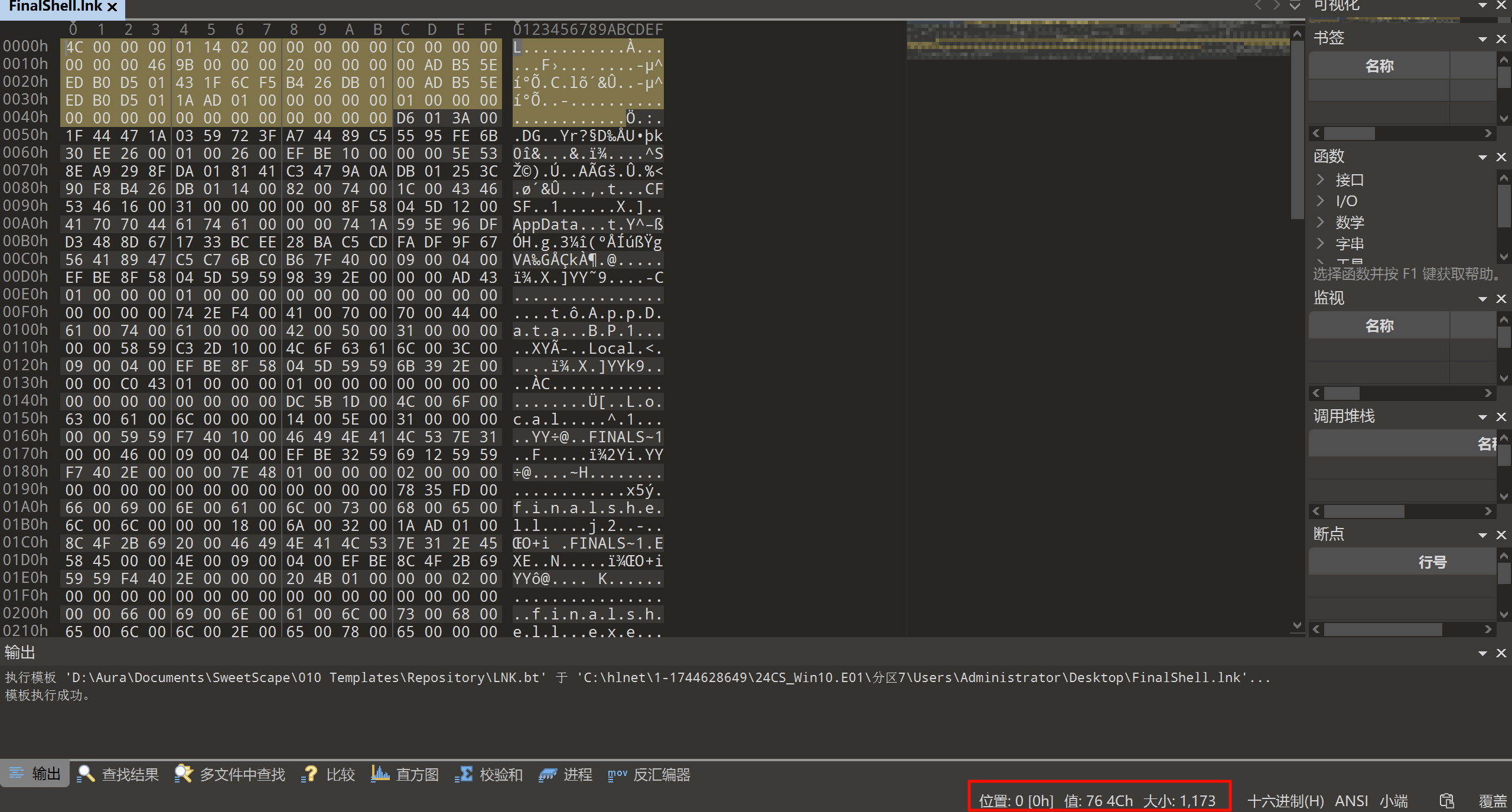Open the 校验和 (Checksum) tab
This screenshot has height=812, width=1512.
[489, 774]
